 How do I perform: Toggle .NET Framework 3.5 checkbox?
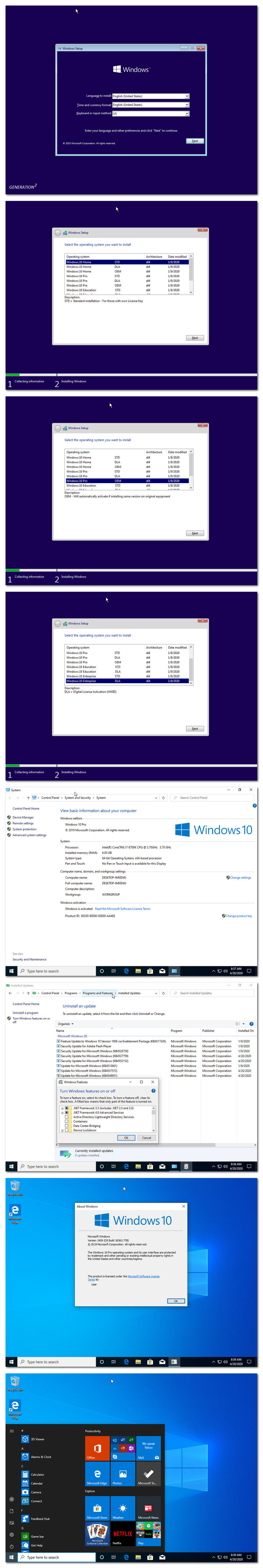[x=67, y=1108]
